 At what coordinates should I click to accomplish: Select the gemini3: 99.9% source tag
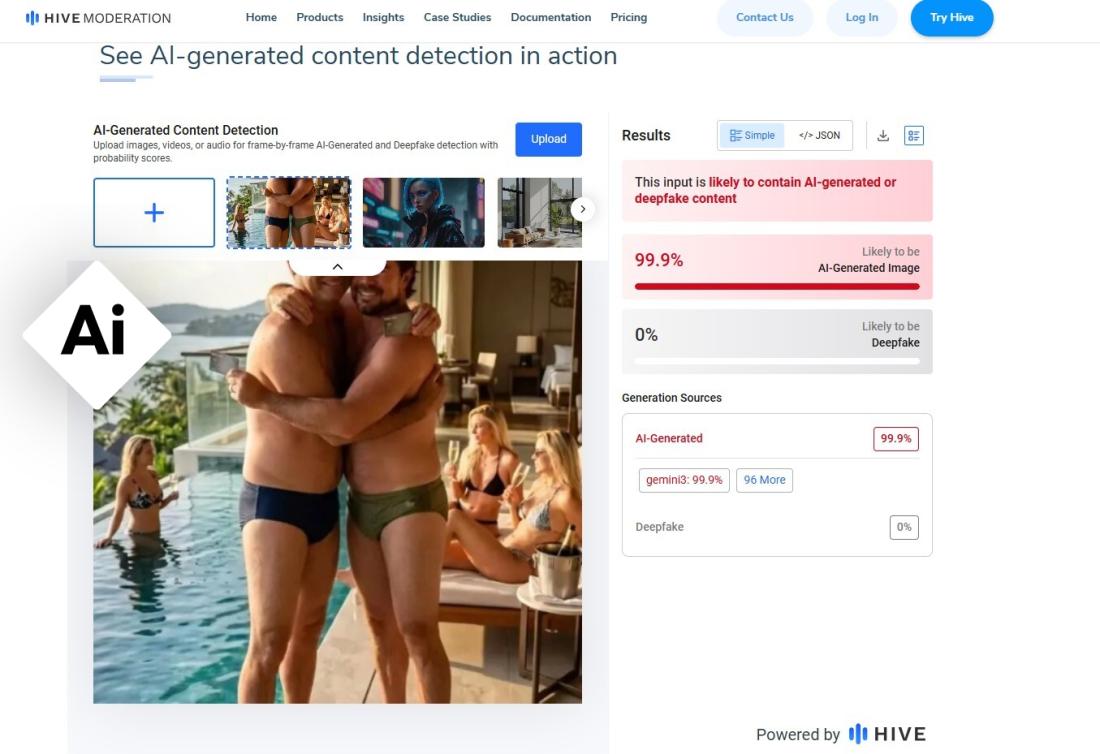click(684, 480)
